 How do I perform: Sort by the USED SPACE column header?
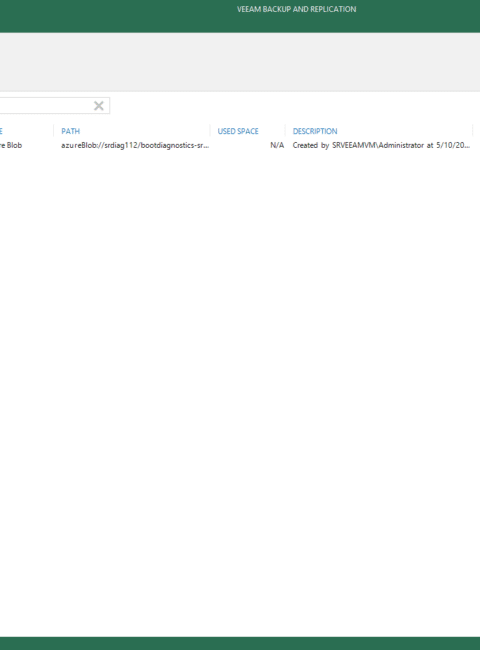pyautogui.click(x=238, y=131)
